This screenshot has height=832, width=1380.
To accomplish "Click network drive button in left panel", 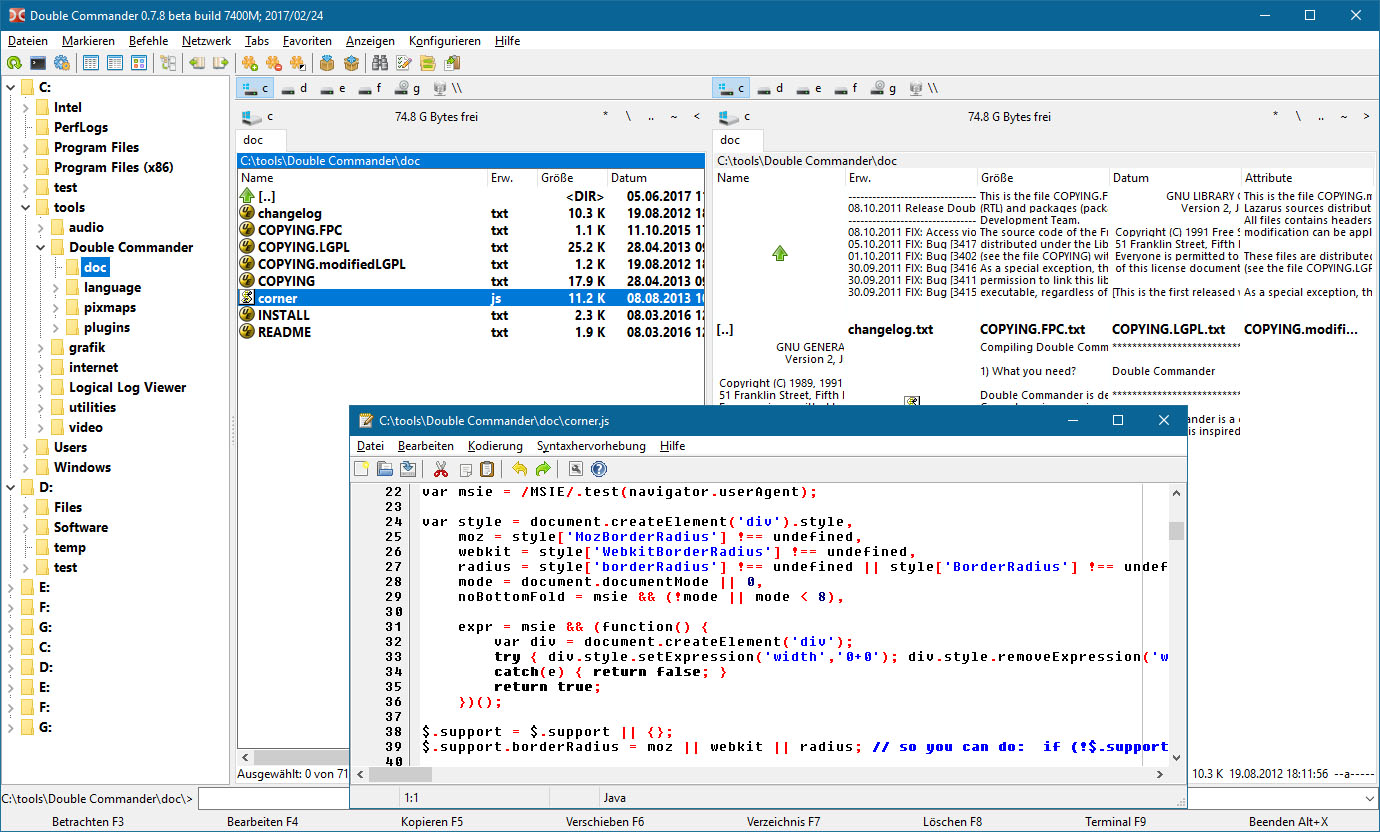I will point(448,88).
